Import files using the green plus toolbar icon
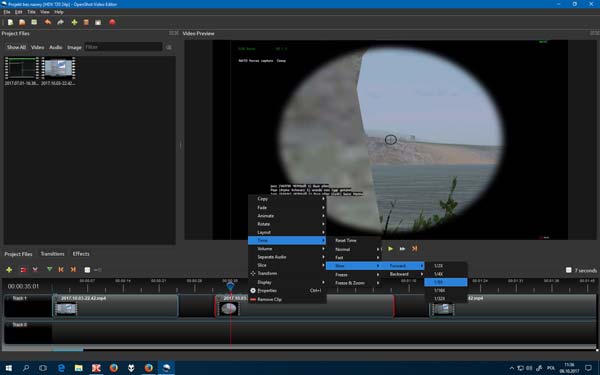 point(74,22)
